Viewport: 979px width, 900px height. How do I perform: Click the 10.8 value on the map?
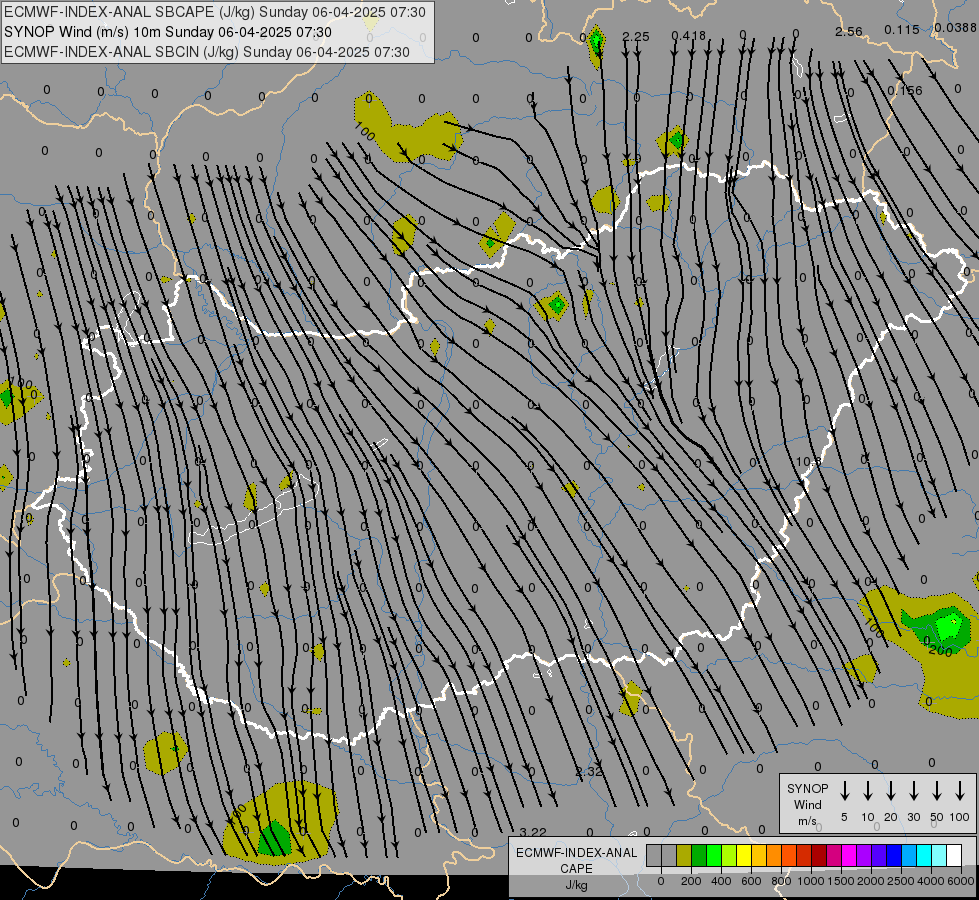point(809,462)
